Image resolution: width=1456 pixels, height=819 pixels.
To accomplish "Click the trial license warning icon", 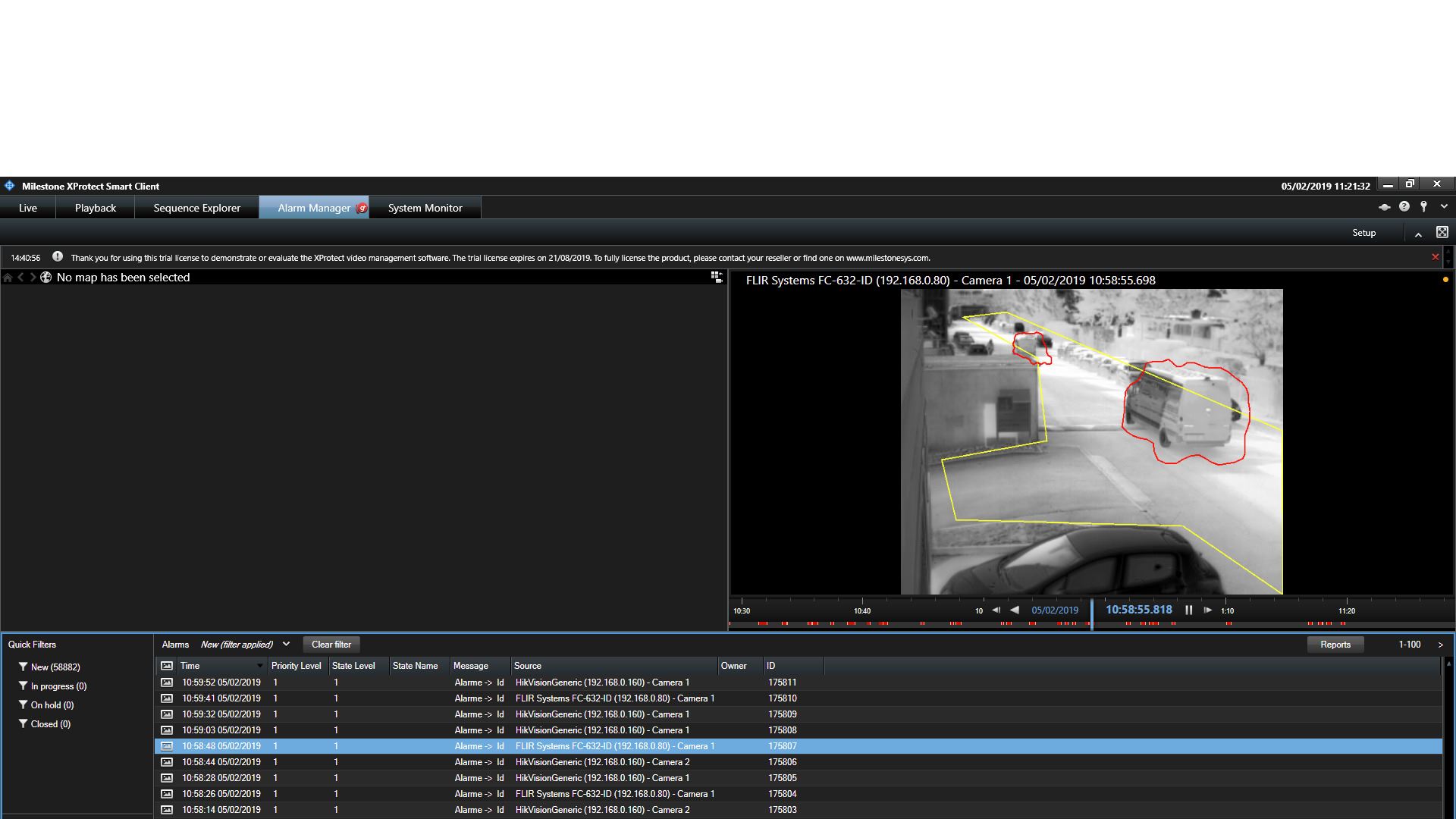I will [58, 257].
